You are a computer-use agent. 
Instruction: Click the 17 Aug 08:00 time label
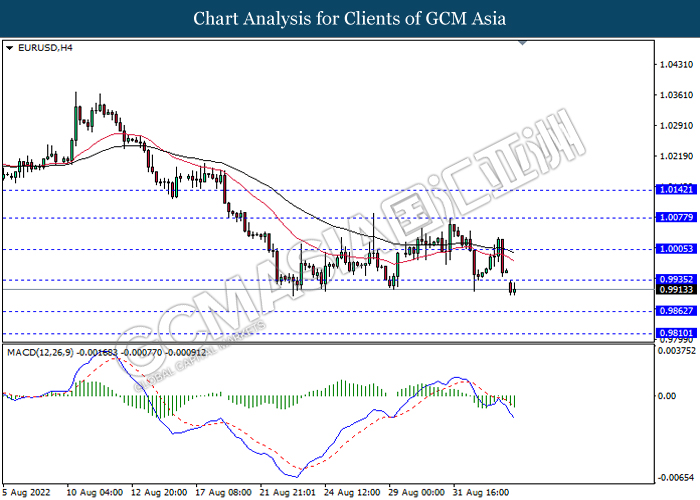(x=224, y=492)
